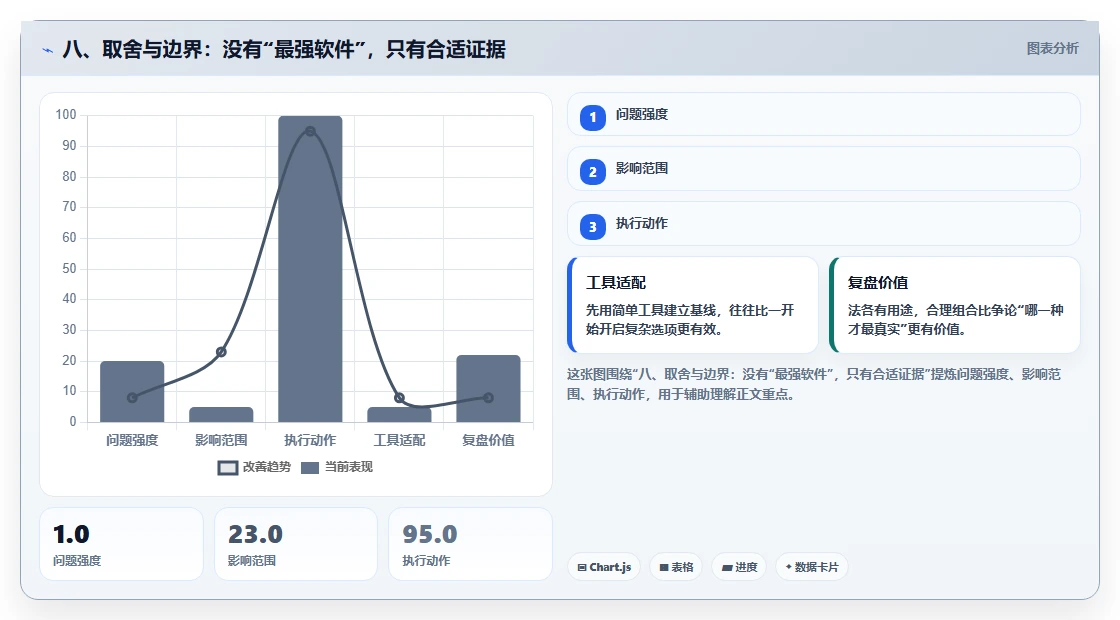Select the 影响范围 list row
Viewport: 1120px width, 620px height.
point(824,169)
